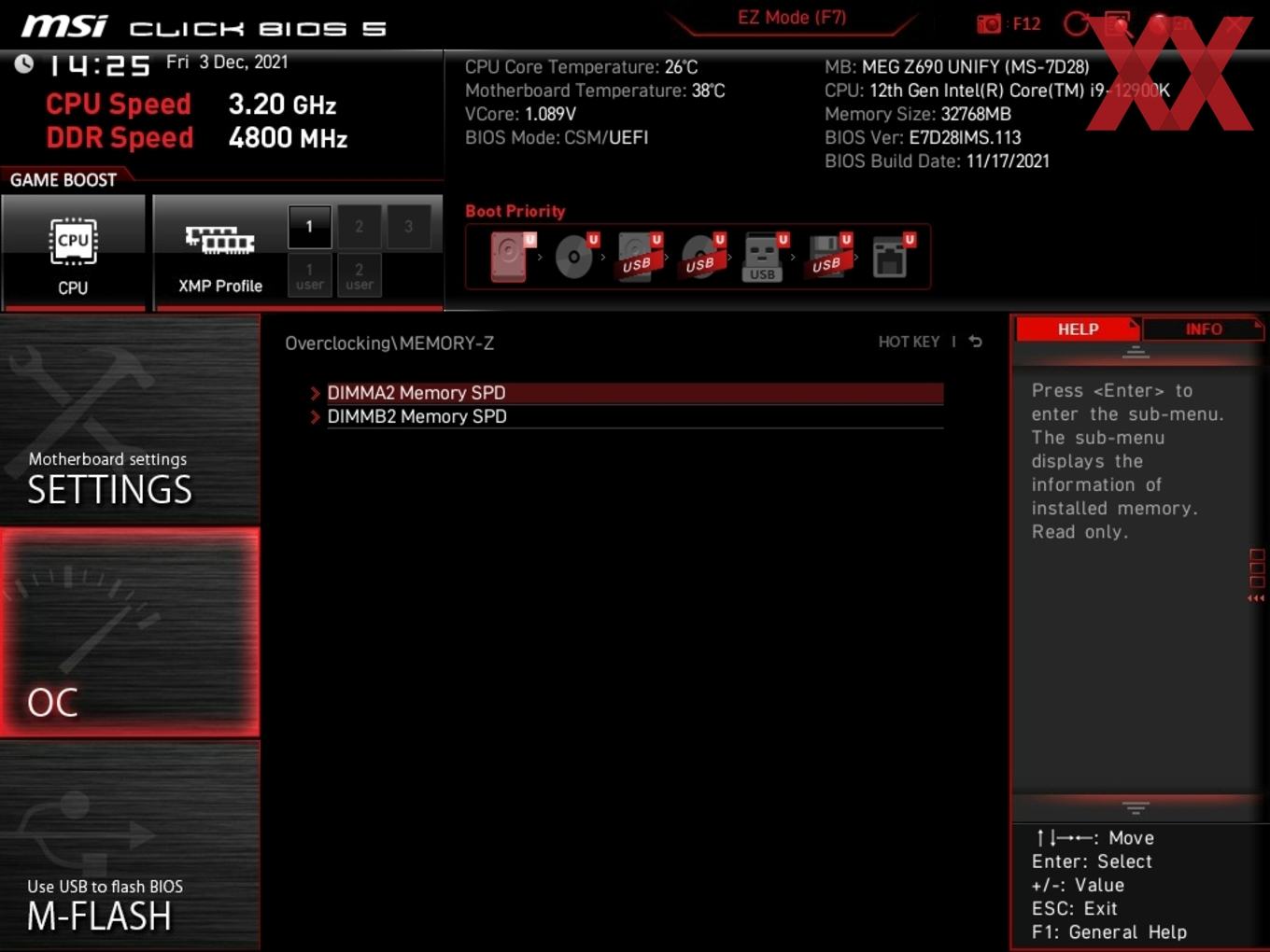
Task: Select network boot device icon
Action: point(892,257)
